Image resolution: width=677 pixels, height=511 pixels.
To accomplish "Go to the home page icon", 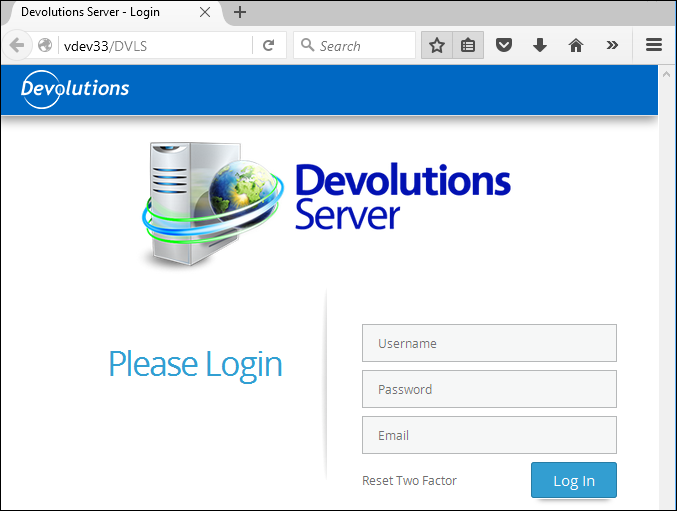I will point(576,45).
